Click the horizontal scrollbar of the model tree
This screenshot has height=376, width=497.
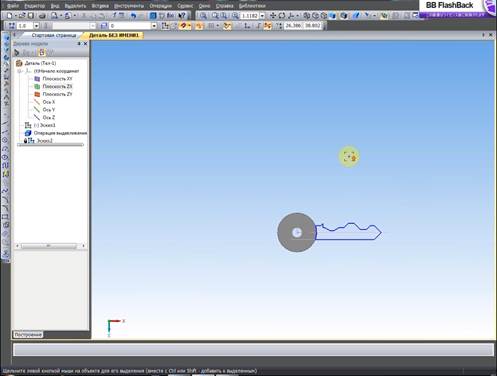49,246
